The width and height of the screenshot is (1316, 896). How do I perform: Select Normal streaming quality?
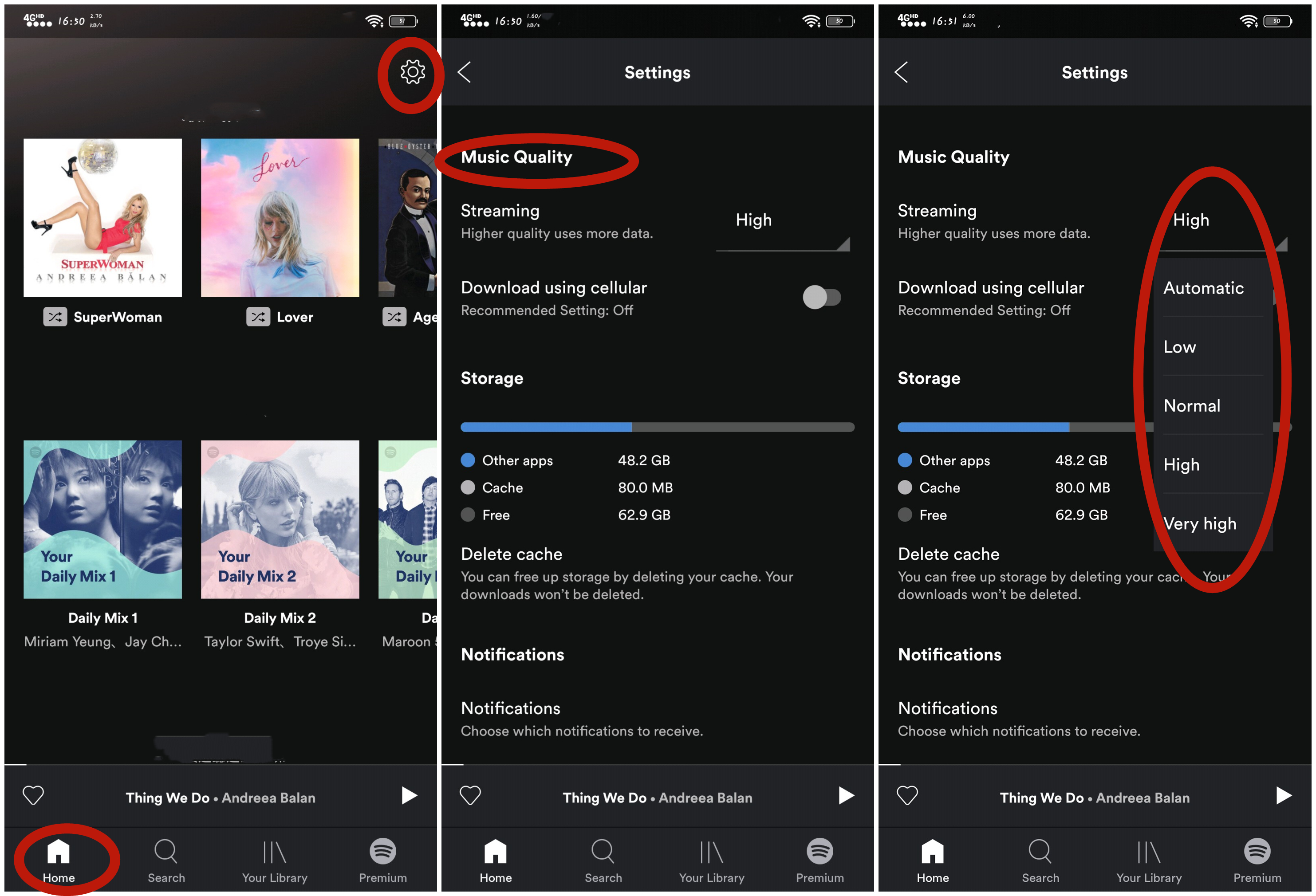pyautogui.click(x=1212, y=406)
